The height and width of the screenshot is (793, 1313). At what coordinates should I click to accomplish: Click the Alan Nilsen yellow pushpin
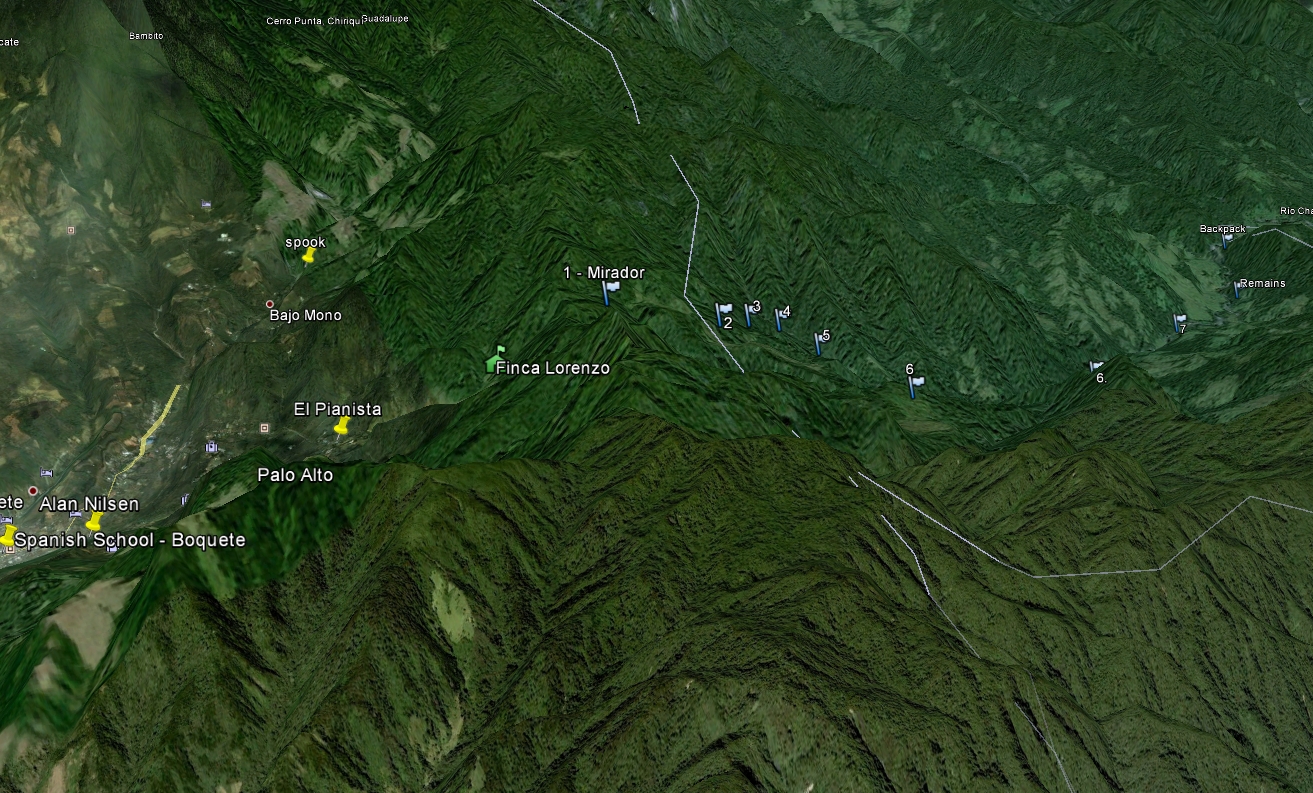pyautogui.click(x=94, y=521)
